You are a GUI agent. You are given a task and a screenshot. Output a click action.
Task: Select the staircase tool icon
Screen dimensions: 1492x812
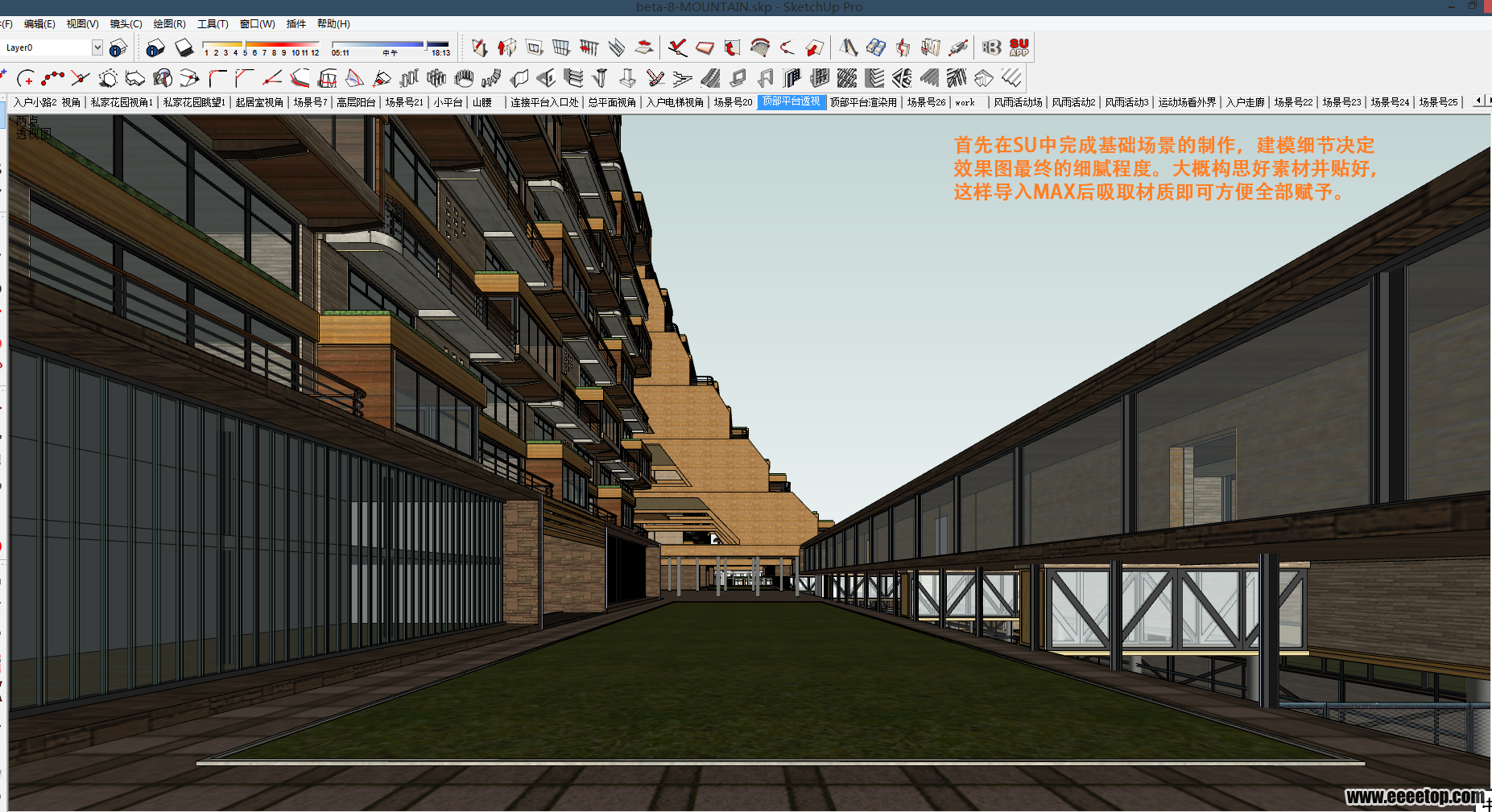click(617, 47)
